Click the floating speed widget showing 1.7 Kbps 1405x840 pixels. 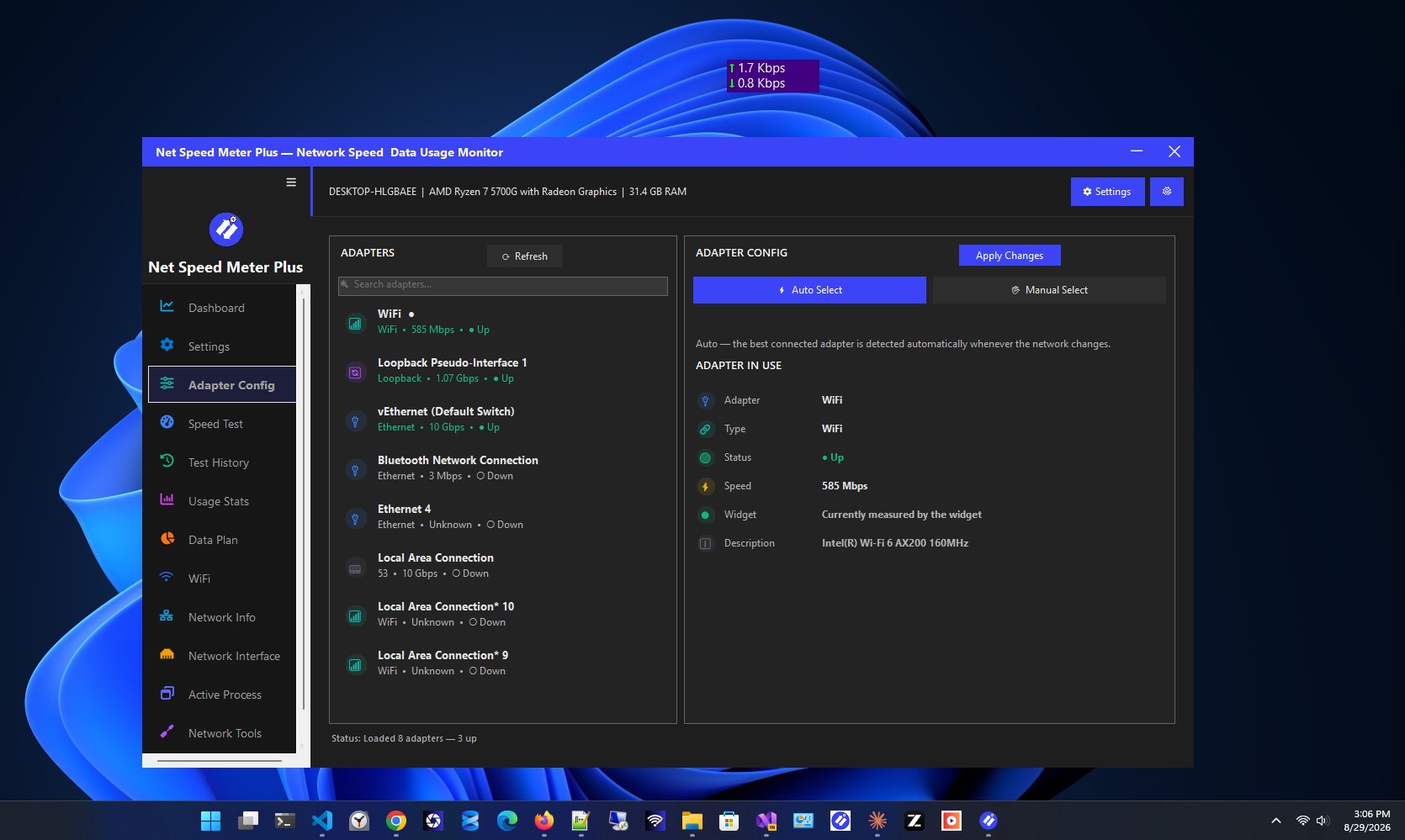click(772, 76)
